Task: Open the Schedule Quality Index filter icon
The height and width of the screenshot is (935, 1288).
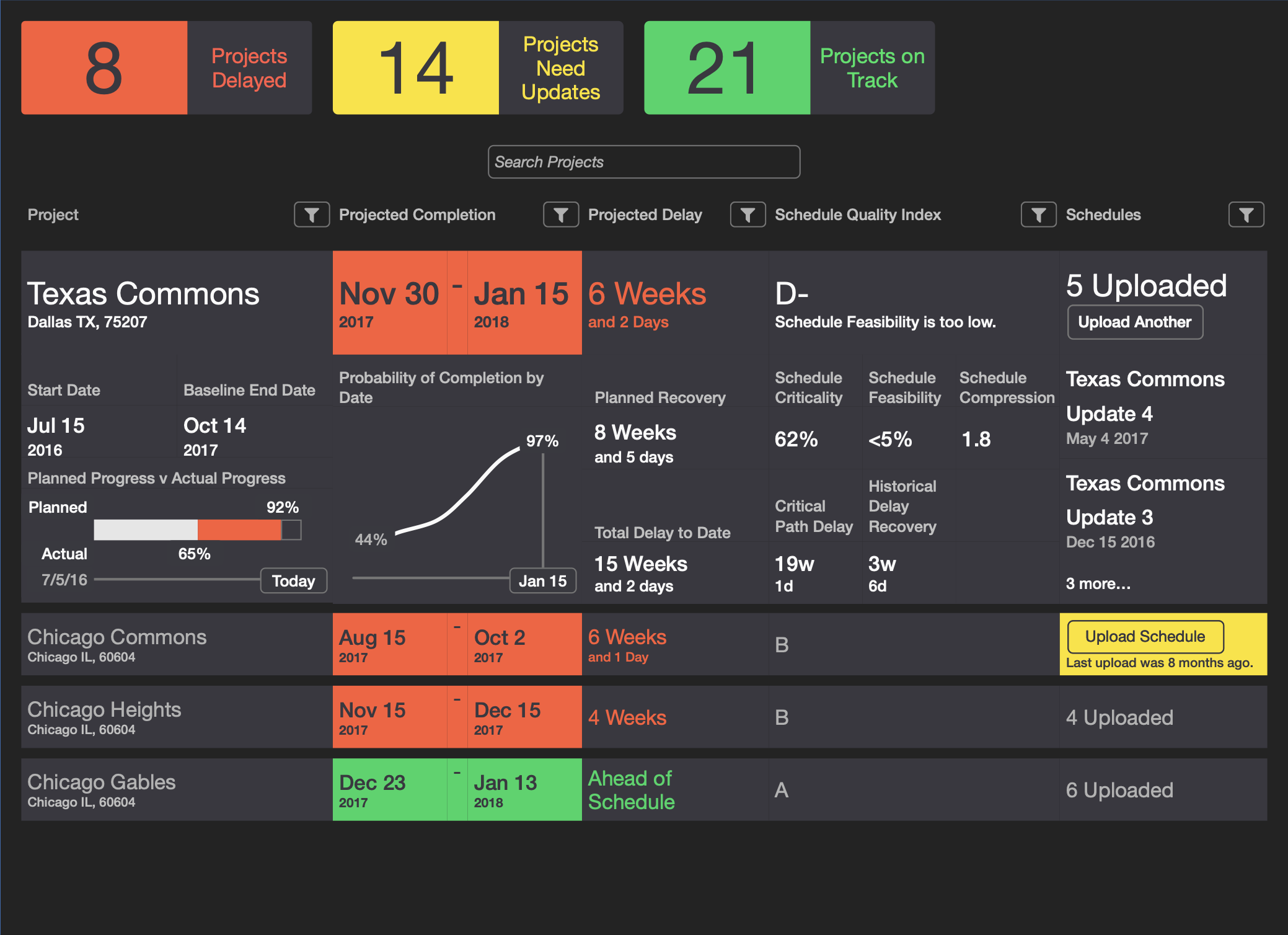Action: click(1039, 215)
